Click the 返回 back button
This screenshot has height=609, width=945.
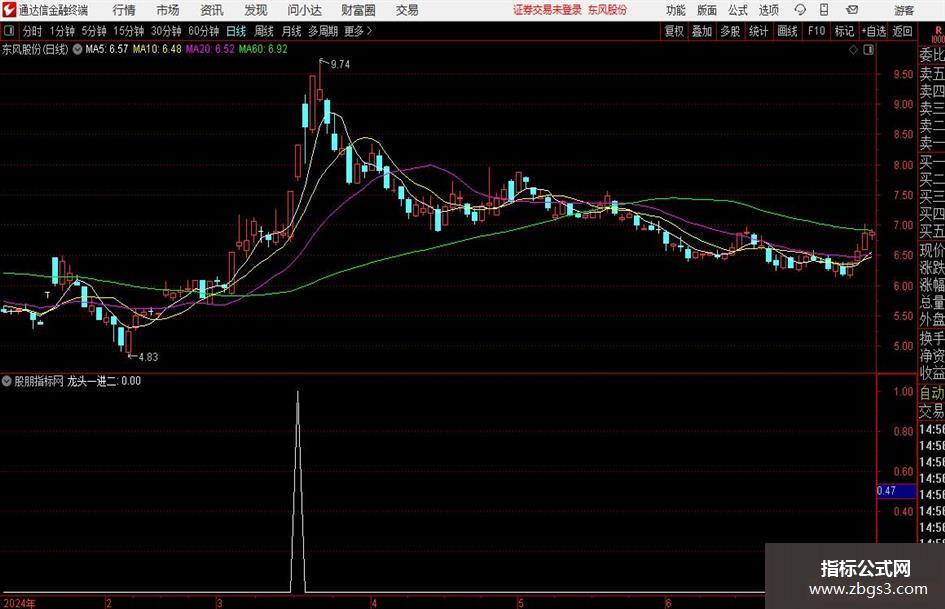point(902,31)
